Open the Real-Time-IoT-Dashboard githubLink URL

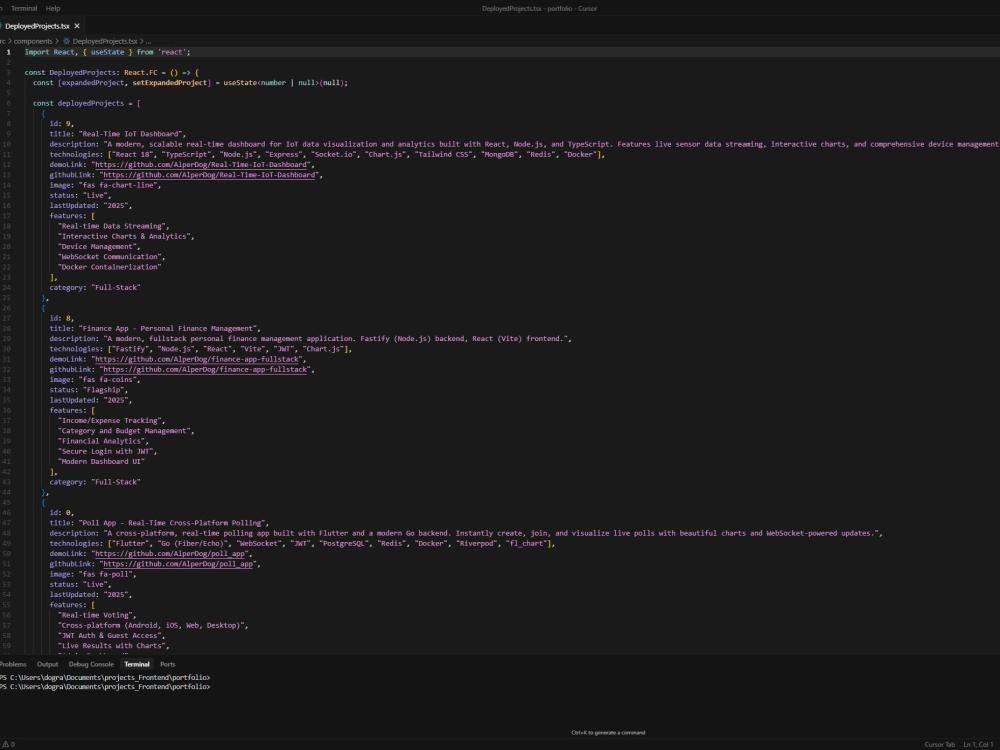pyautogui.click(x=209, y=175)
